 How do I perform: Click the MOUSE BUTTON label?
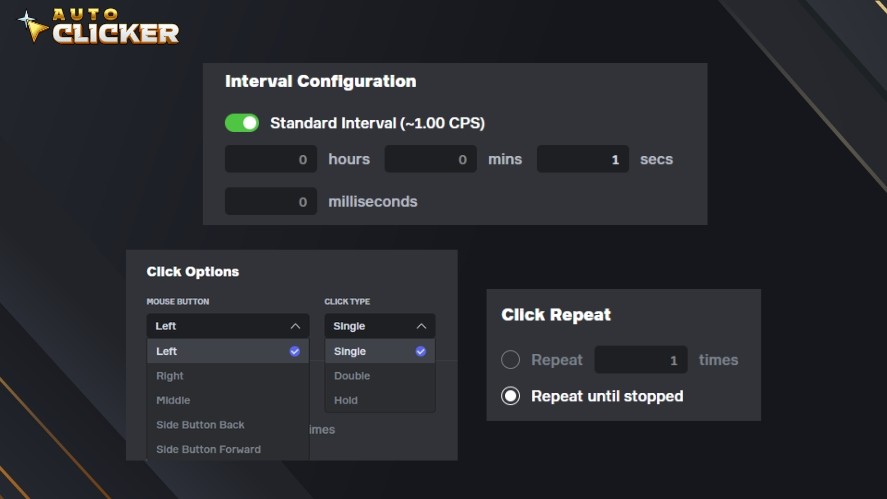coord(178,302)
